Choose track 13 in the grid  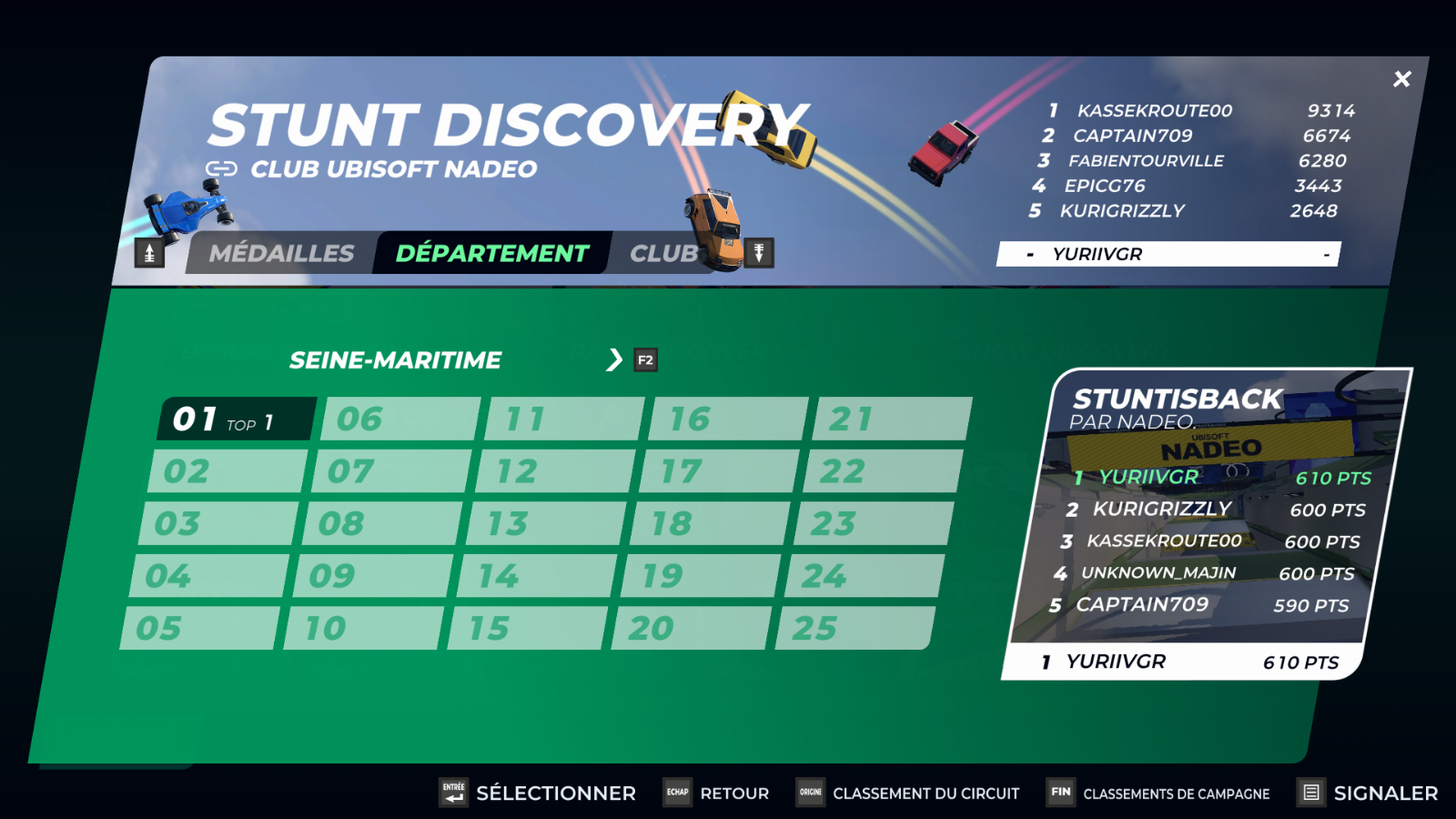coord(545,524)
